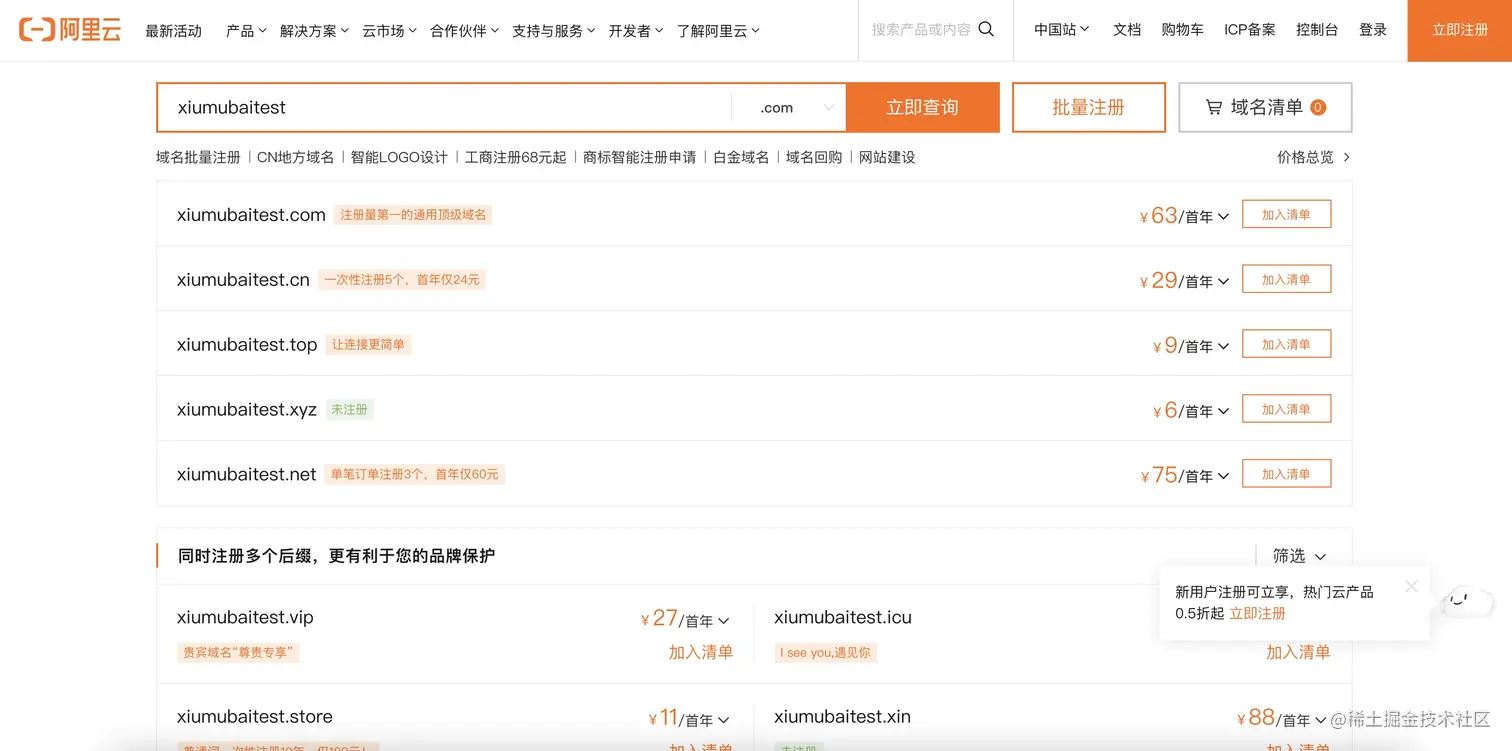Click the I see you,遇见你 tag
Screen dimensions: 1512x751
(x=825, y=652)
